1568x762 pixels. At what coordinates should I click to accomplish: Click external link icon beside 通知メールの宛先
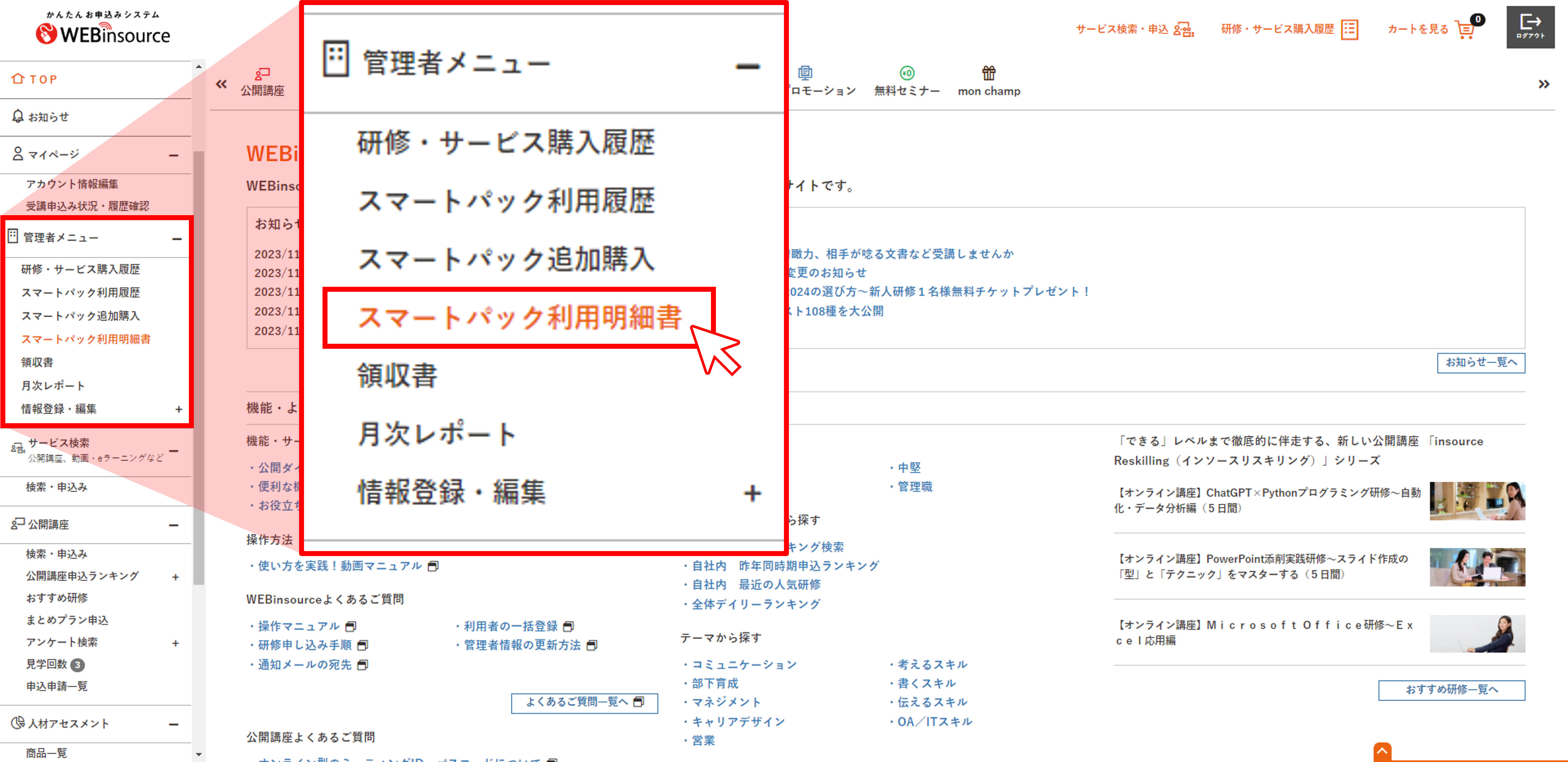[362, 665]
